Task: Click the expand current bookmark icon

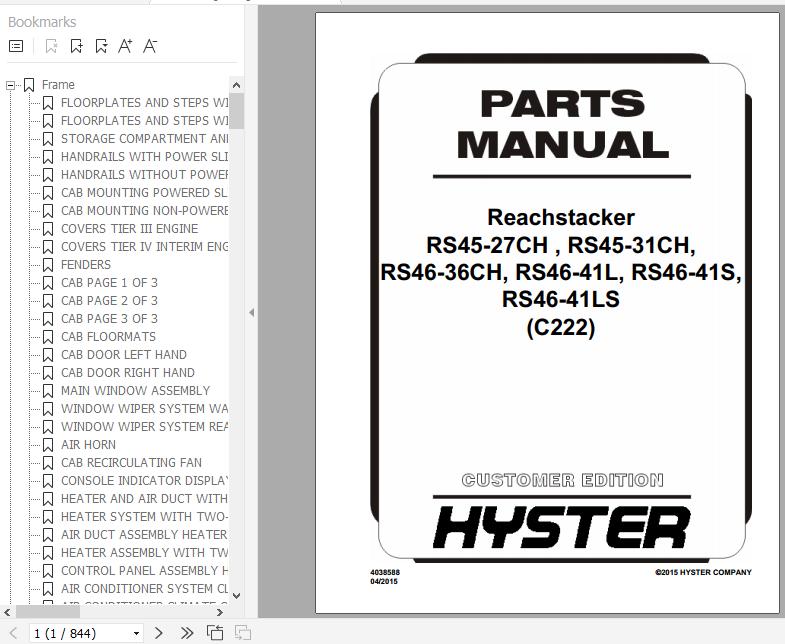Action: [x=102, y=47]
